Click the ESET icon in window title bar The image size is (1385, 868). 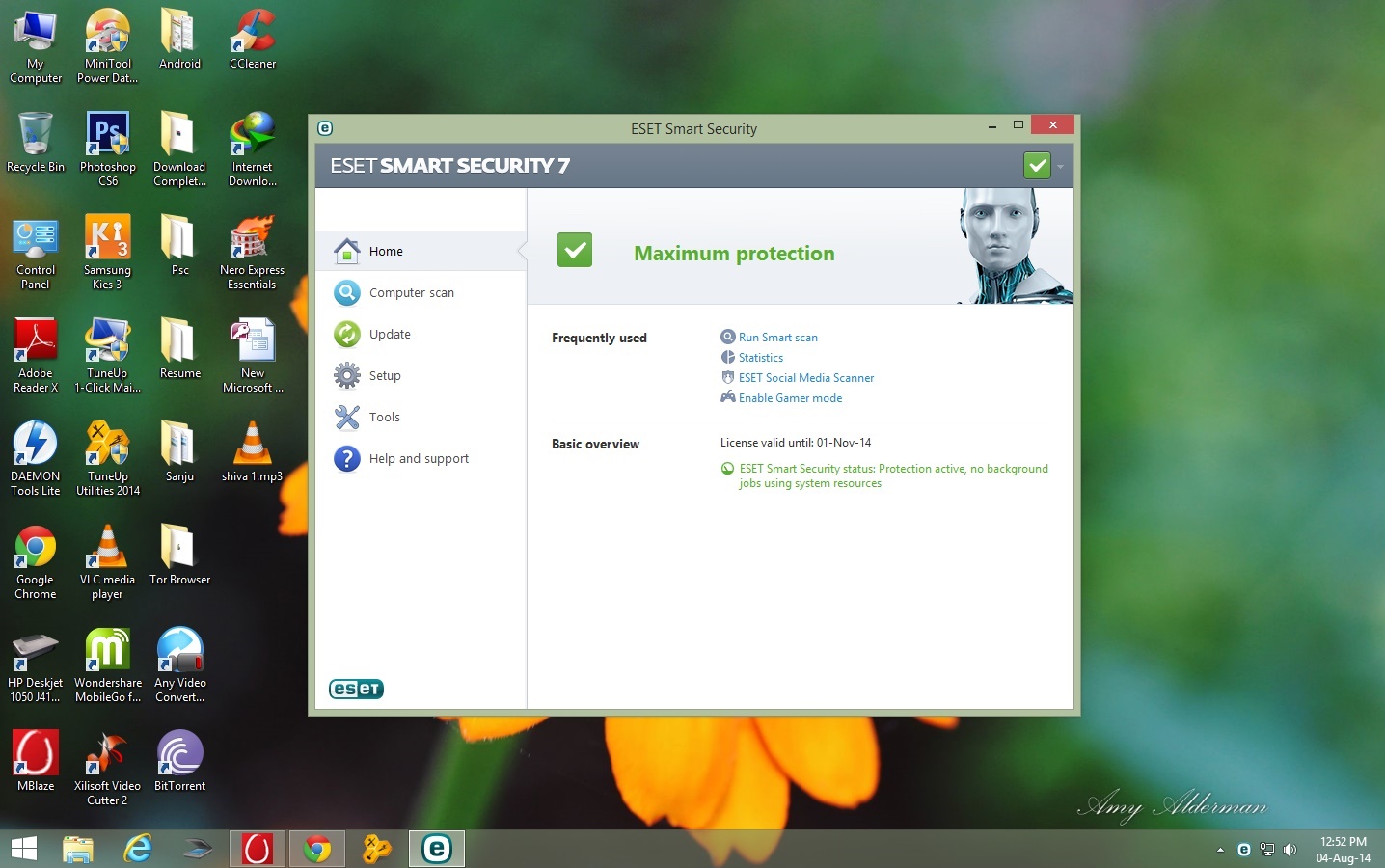tap(325, 128)
